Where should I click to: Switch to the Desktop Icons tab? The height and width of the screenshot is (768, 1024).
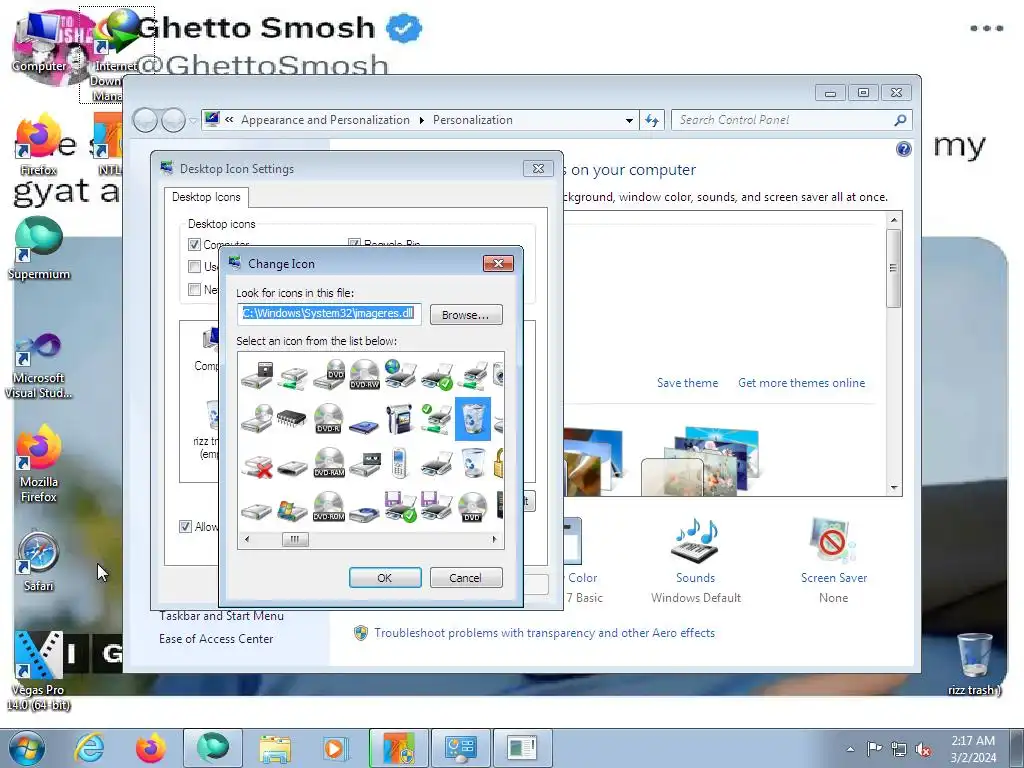[206, 197]
